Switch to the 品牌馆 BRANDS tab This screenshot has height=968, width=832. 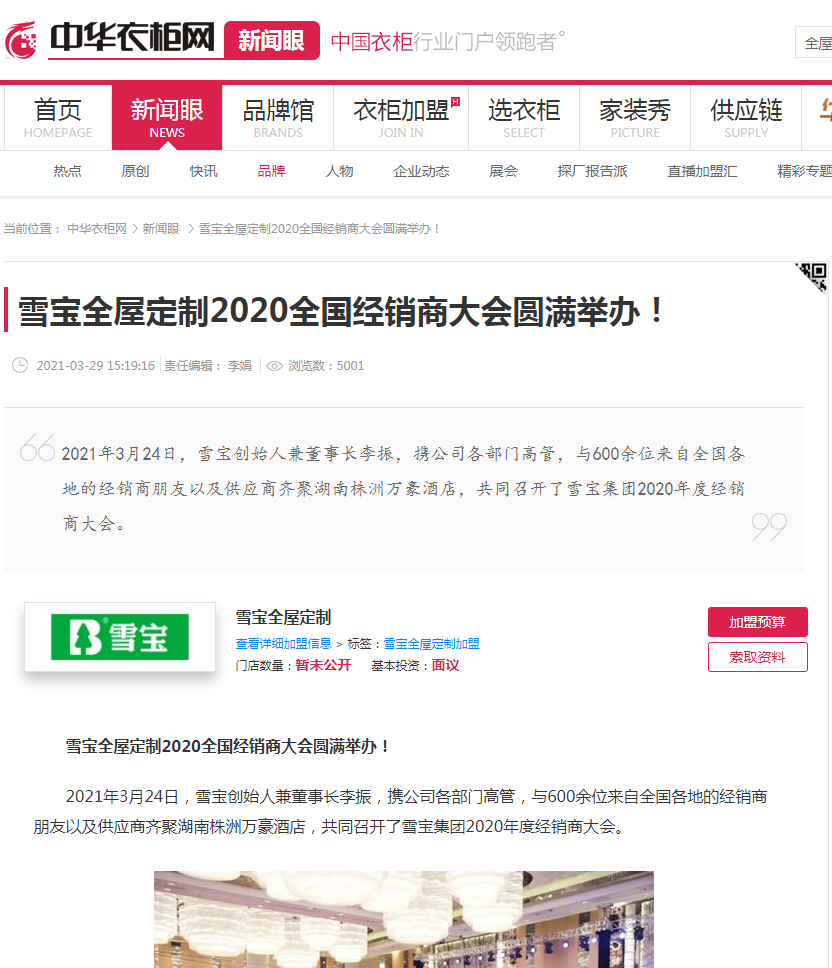(278, 117)
